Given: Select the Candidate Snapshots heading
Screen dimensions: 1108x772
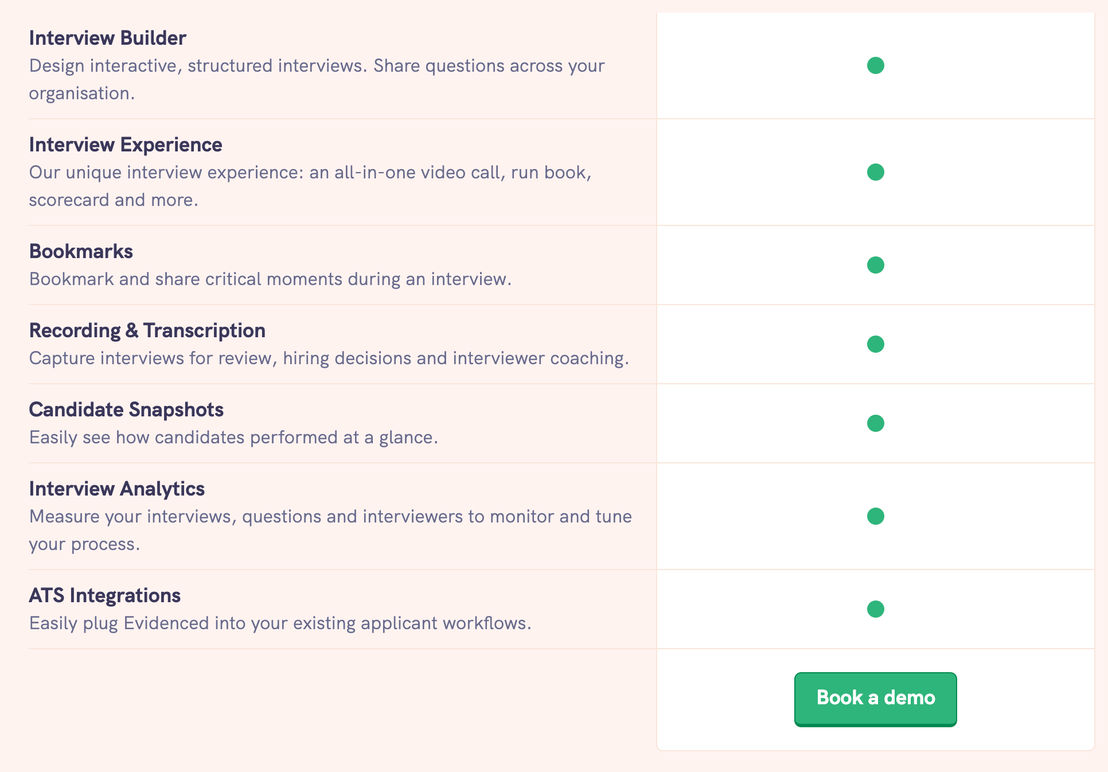Looking at the screenshot, I should pyautogui.click(x=126, y=410).
